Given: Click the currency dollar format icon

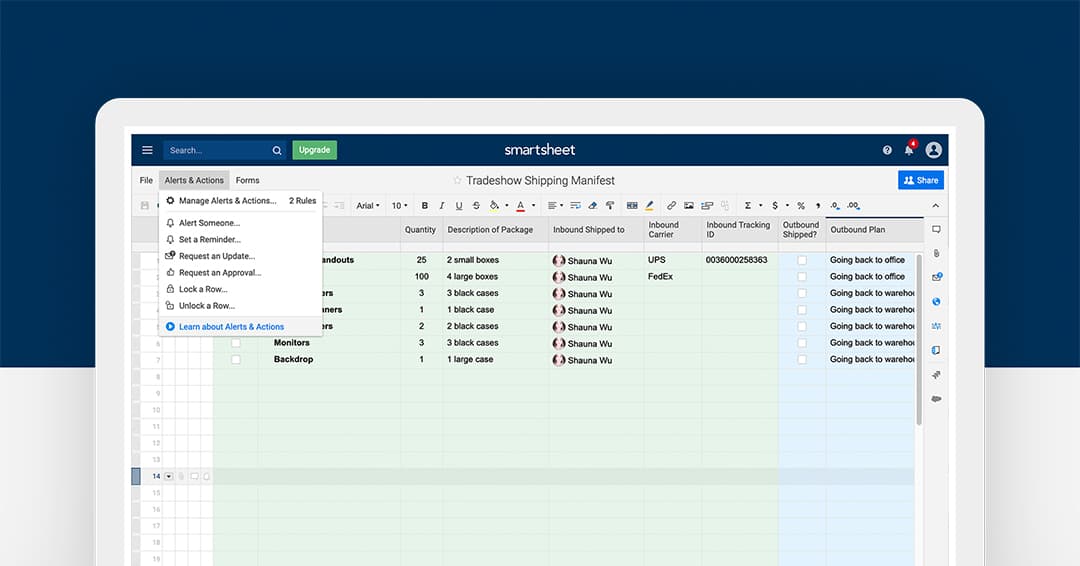Looking at the screenshot, I should click(775, 206).
